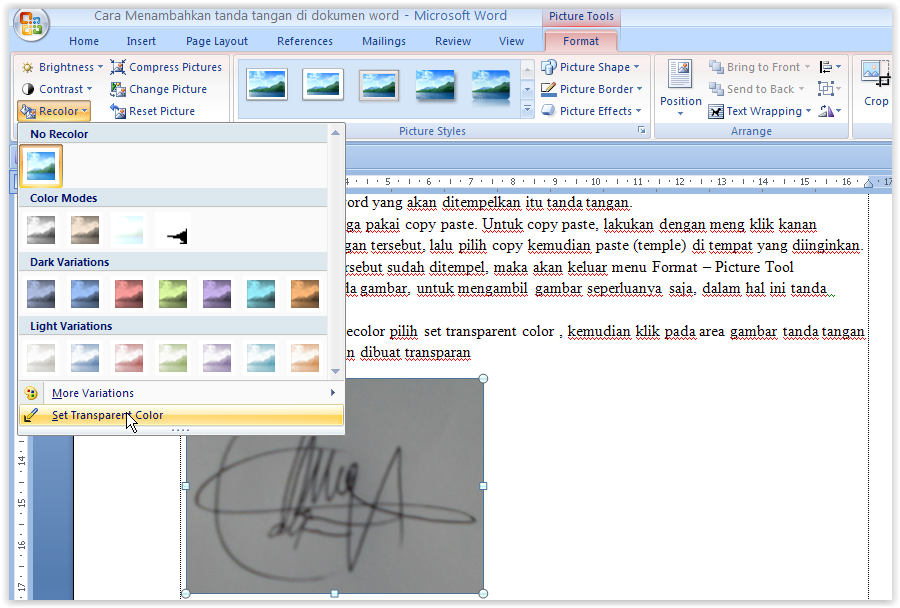This screenshot has width=900, height=608.
Task: Click Reset Picture
Action: point(153,111)
